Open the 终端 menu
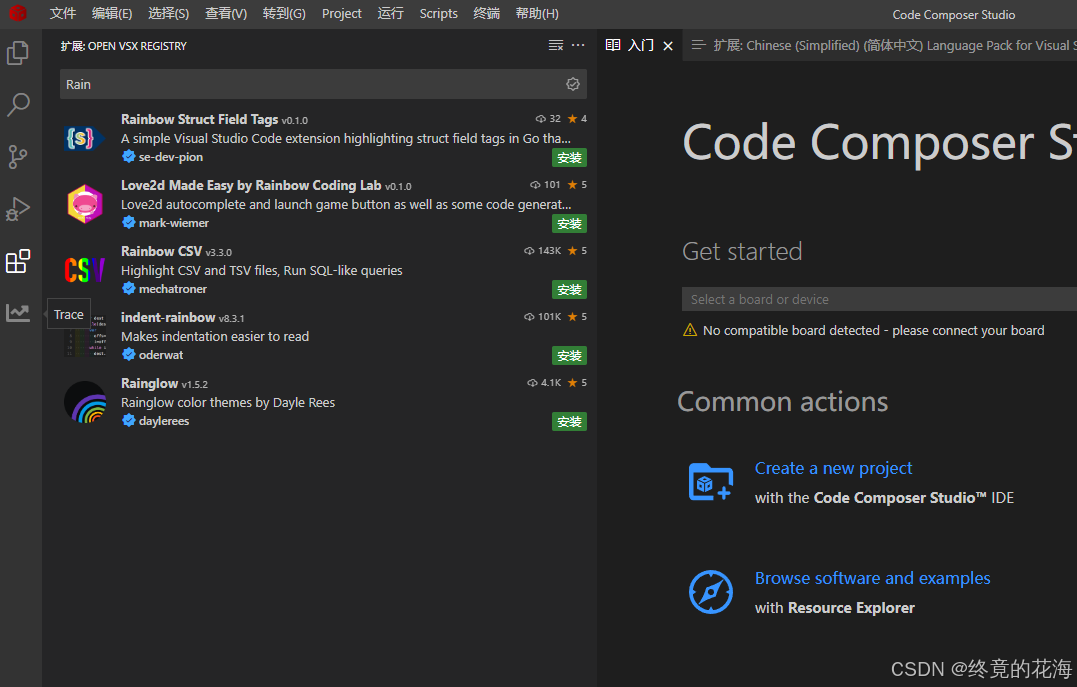 [x=486, y=13]
